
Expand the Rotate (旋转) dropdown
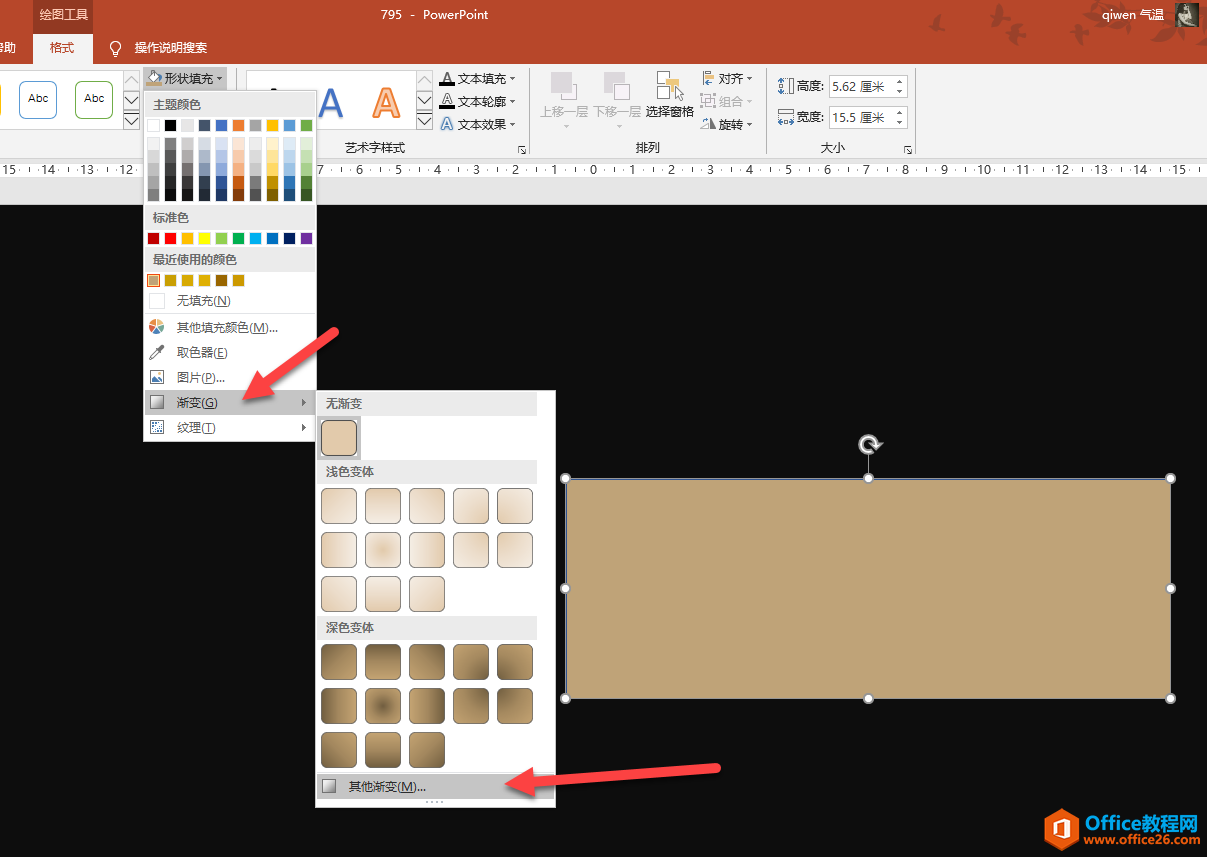tap(728, 125)
